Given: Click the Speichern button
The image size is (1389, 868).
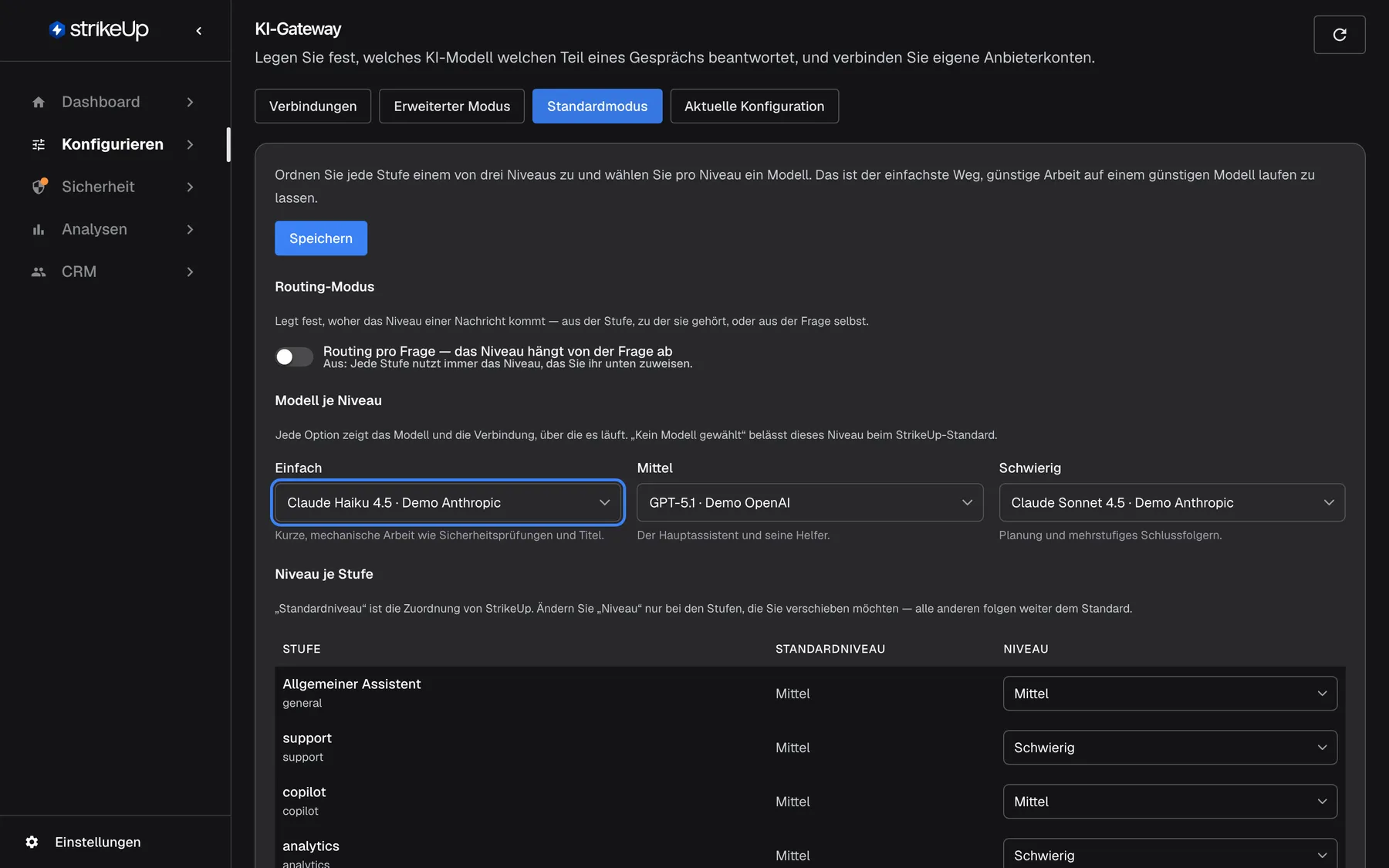Looking at the screenshot, I should [321, 238].
